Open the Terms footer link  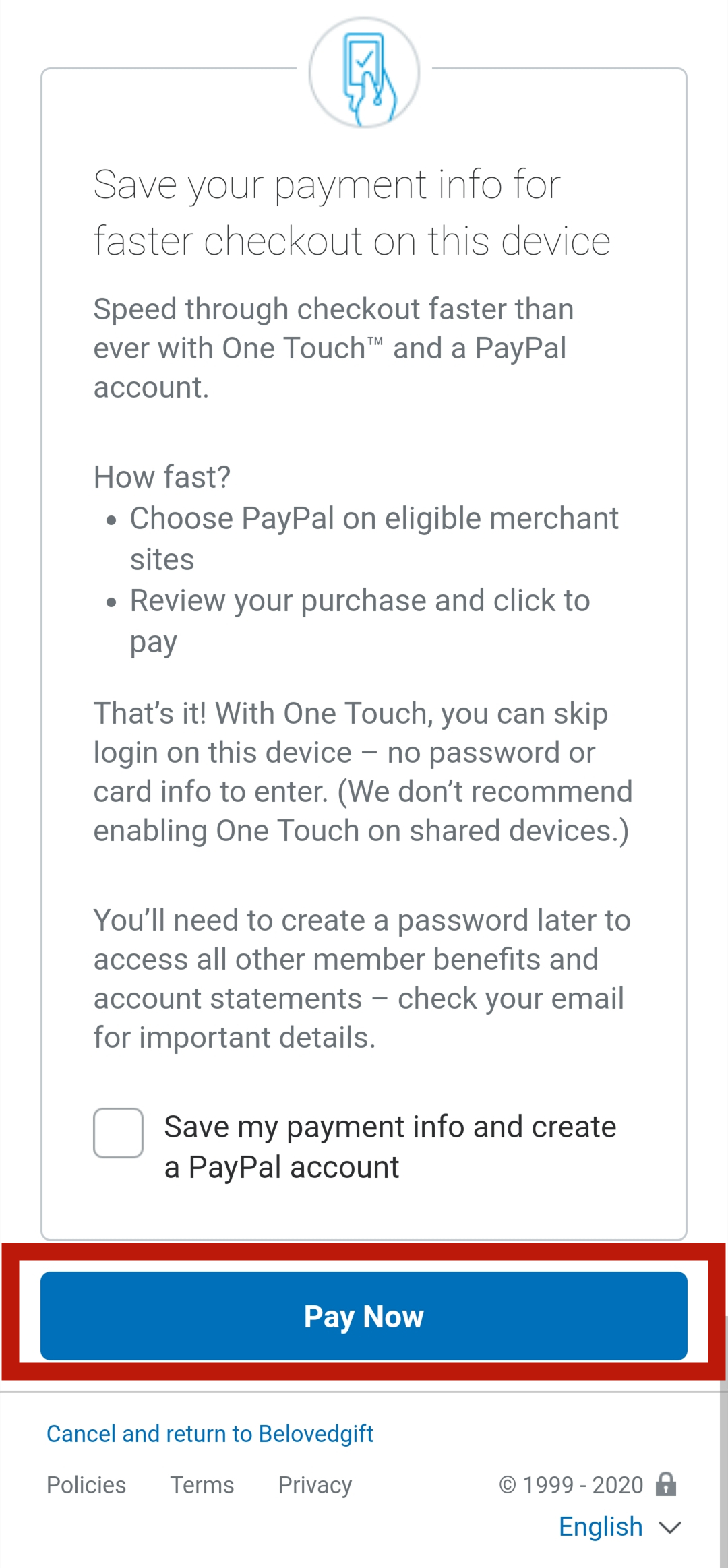coord(202,1484)
